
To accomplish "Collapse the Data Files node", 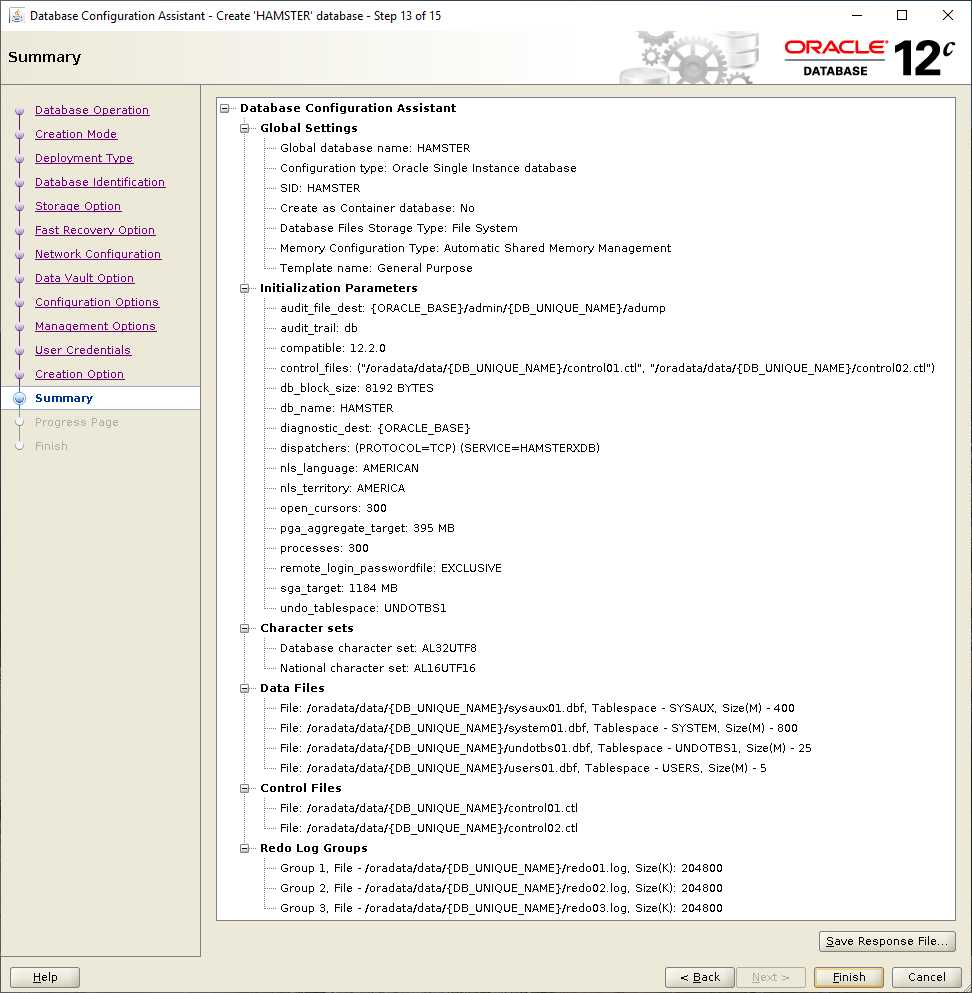I will pos(244,688).
